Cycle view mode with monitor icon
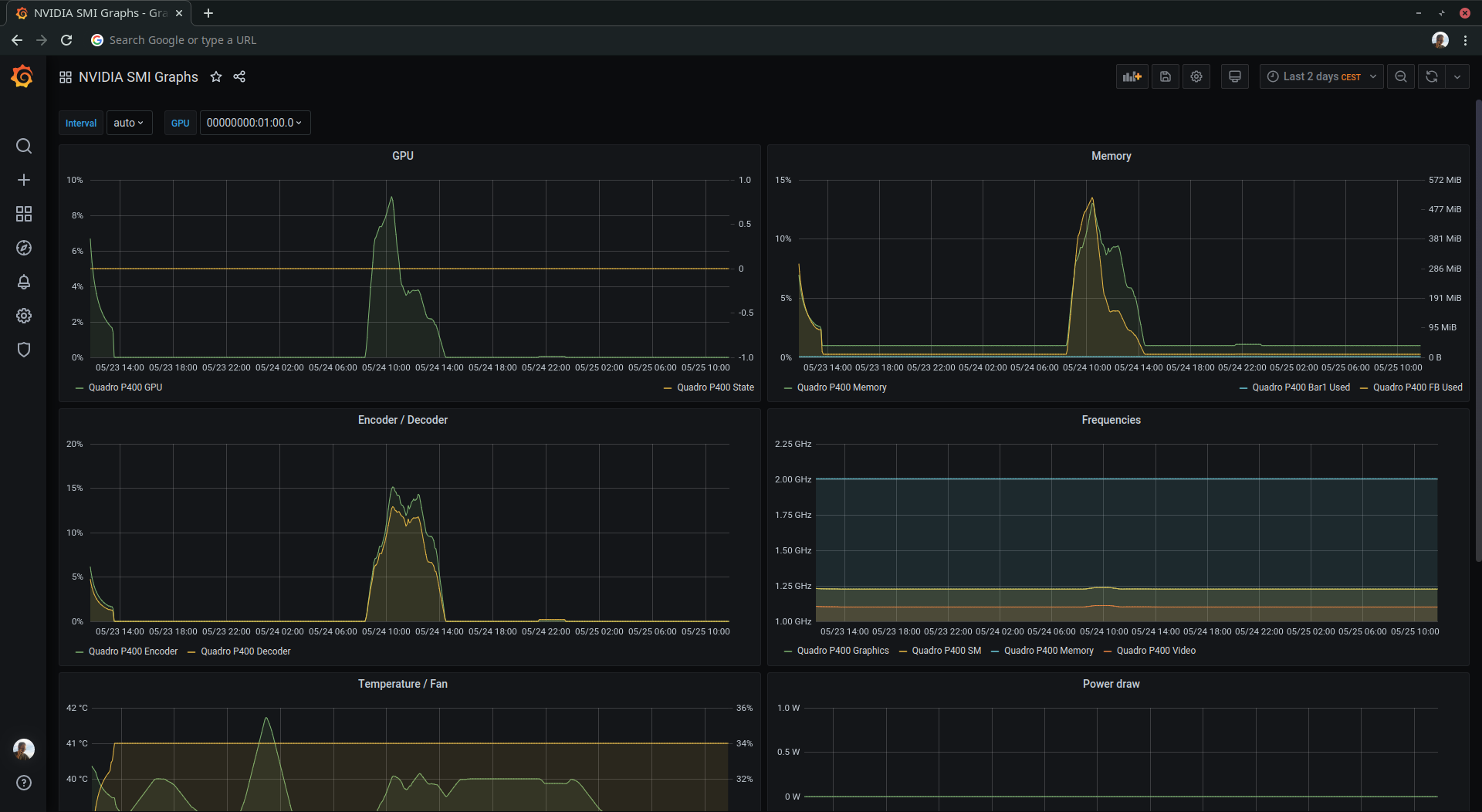 [x=1235, y=76]
